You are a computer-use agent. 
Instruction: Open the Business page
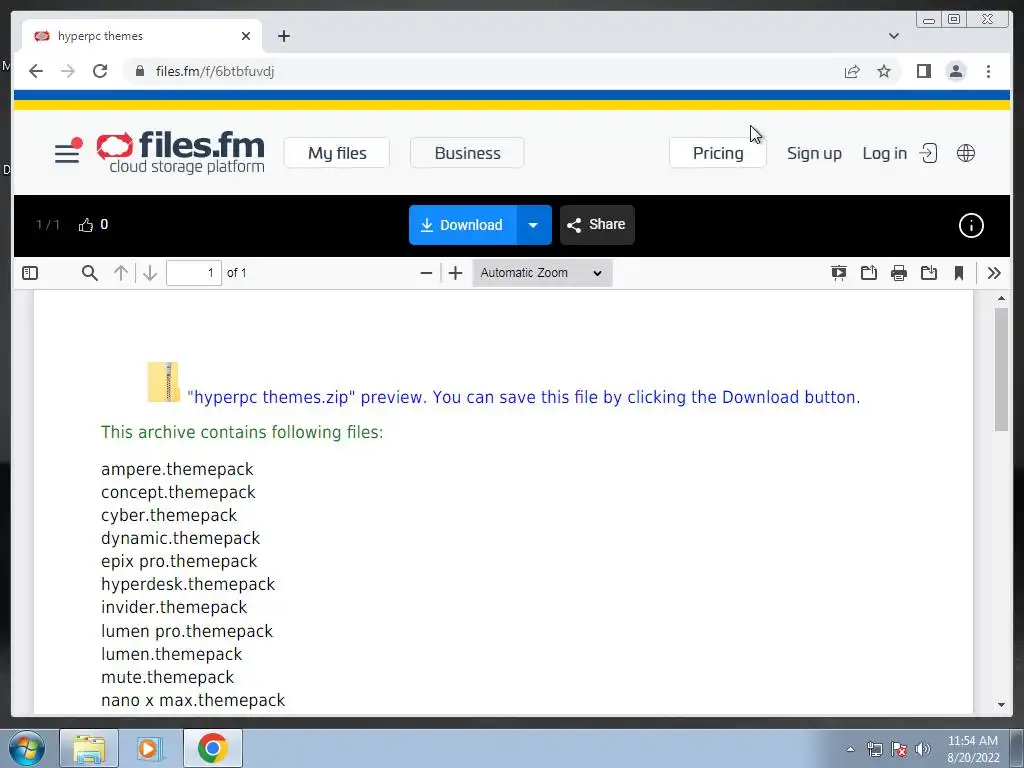(467, 153)
